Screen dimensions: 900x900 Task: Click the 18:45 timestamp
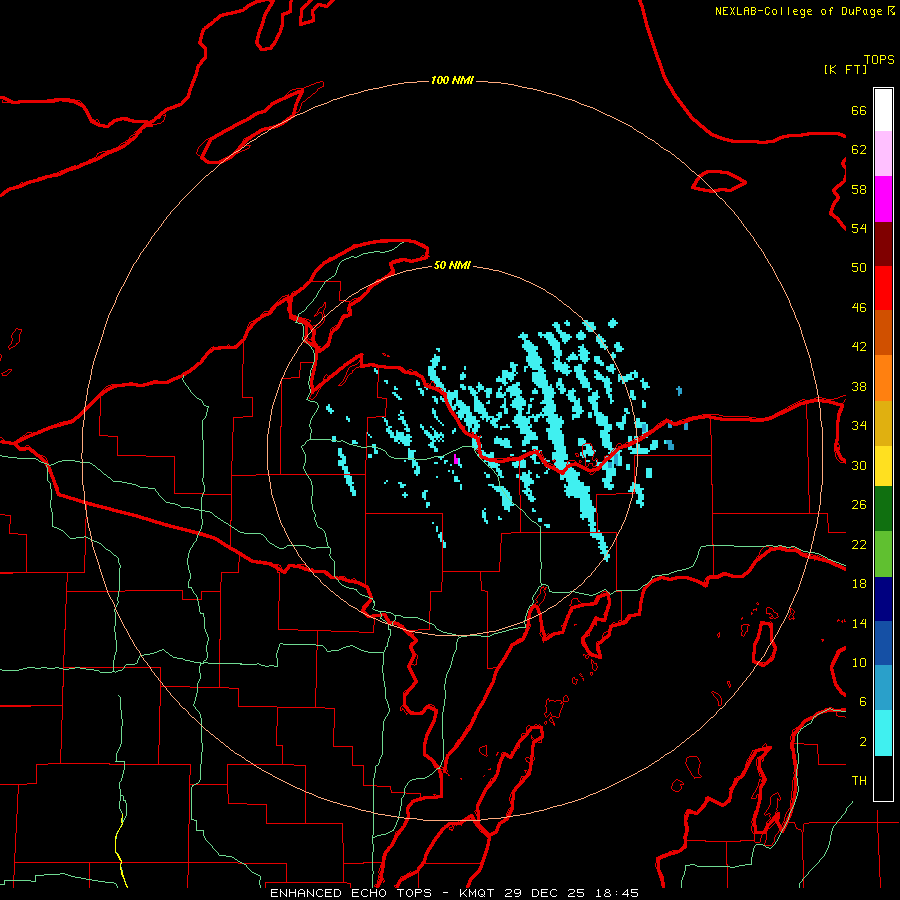[616, 893]
